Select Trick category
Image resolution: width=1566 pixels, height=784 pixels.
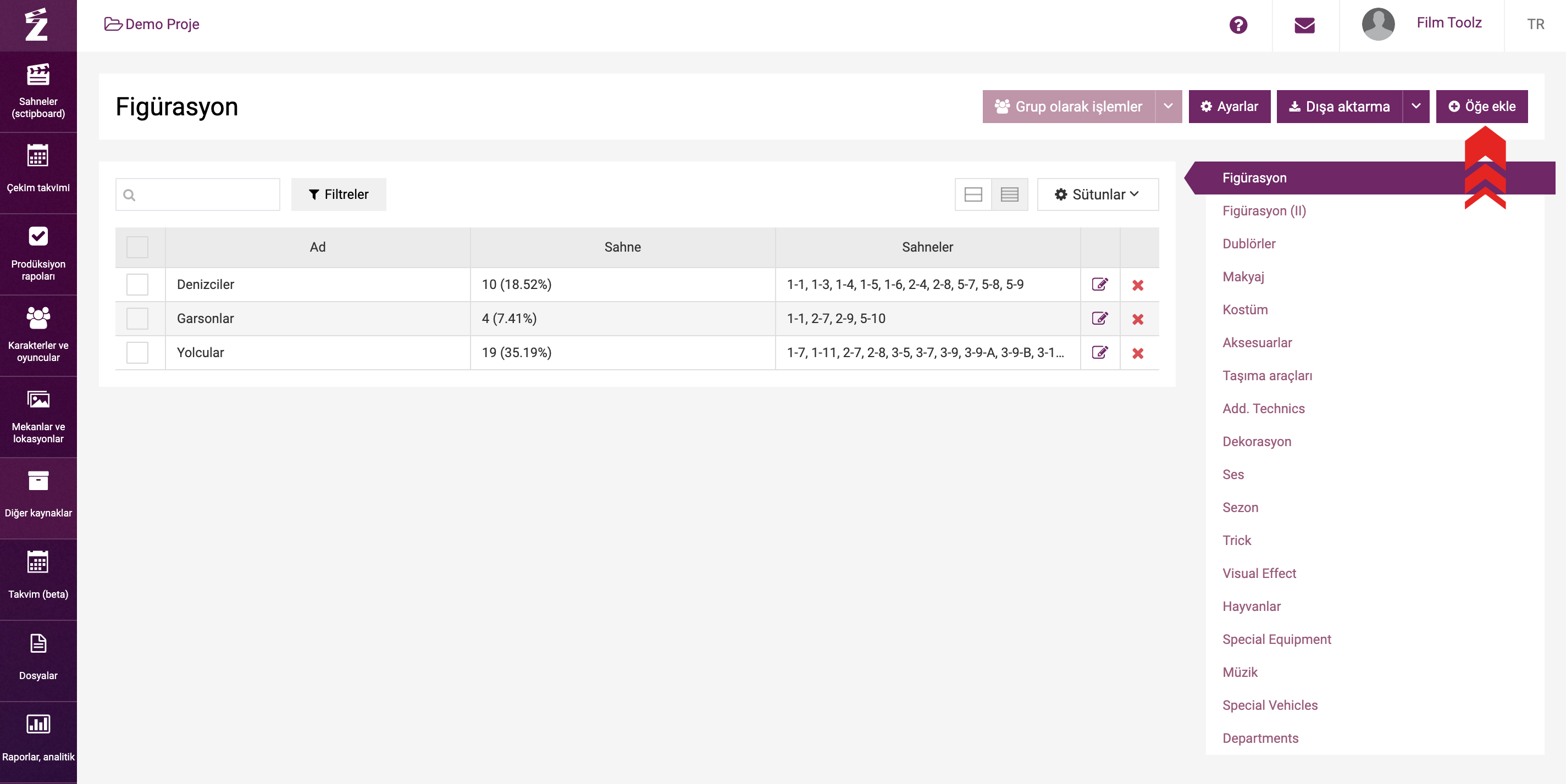[1237, 540]
